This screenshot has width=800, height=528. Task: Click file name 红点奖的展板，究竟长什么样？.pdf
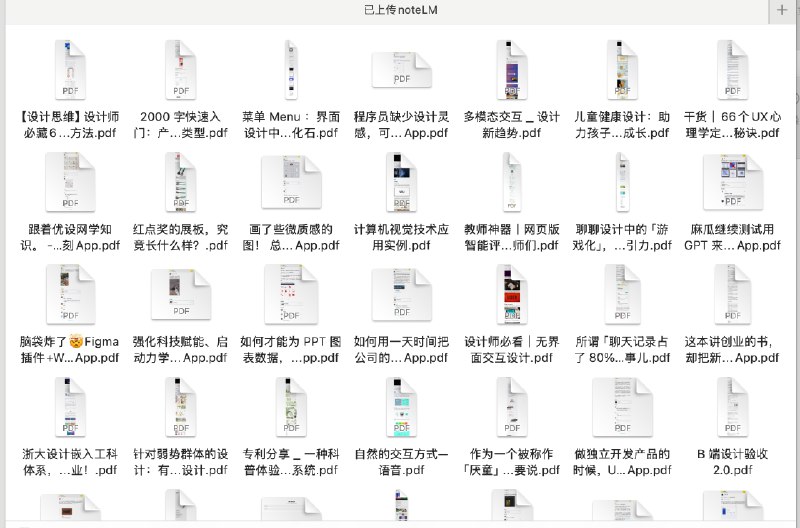(181, 237)
